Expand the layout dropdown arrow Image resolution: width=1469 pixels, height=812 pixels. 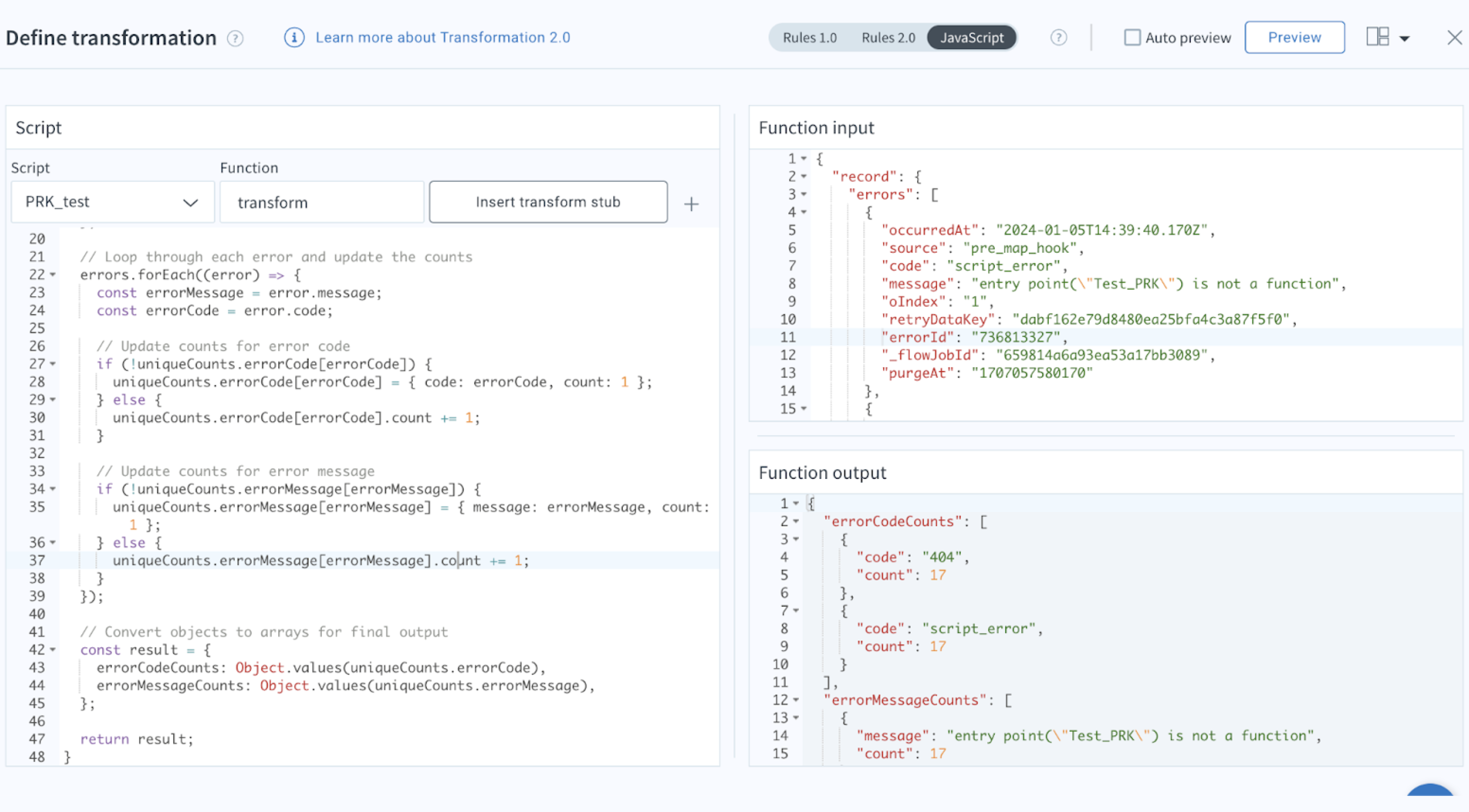[x=1405, y=39]
